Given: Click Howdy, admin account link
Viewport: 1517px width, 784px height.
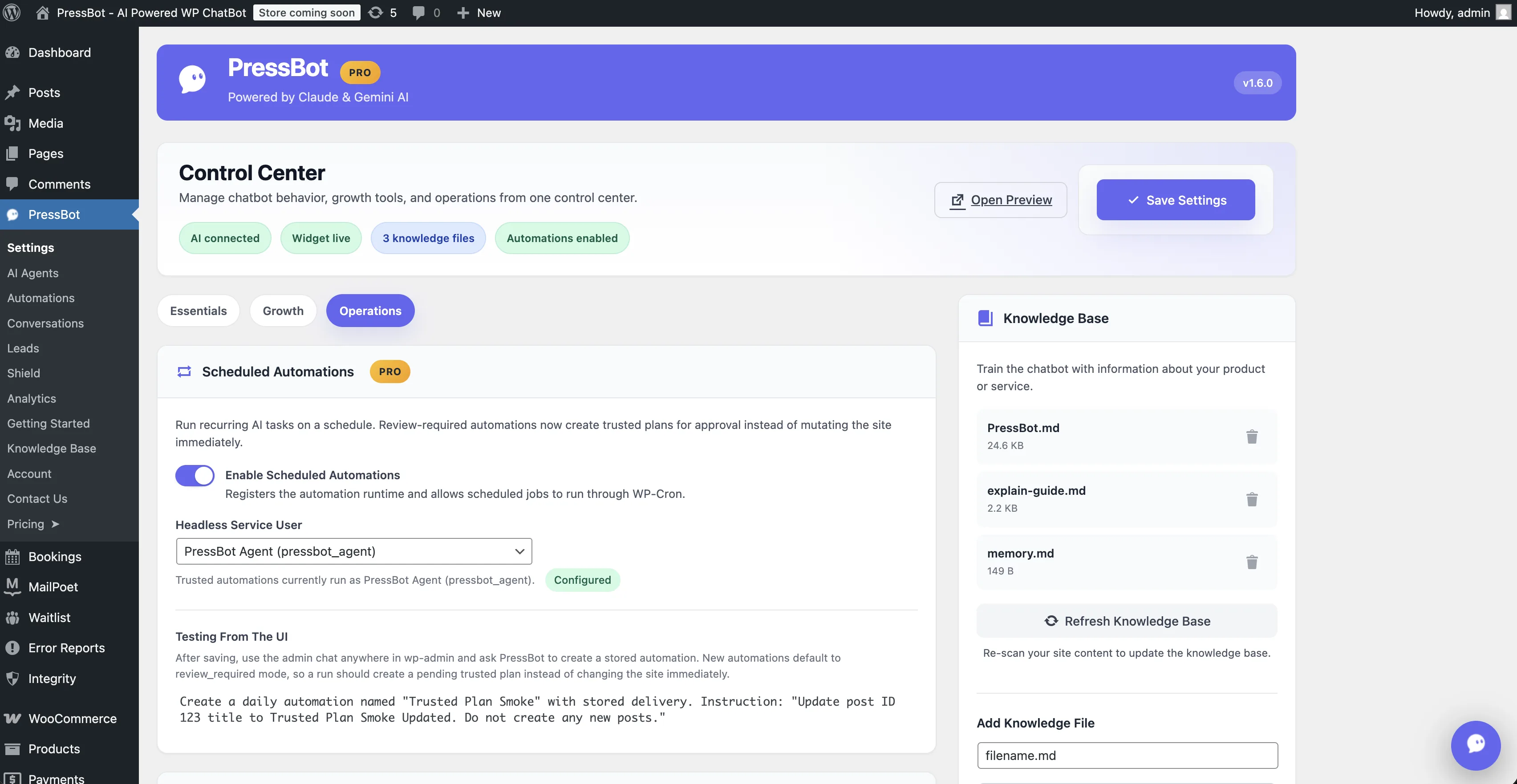Looking at the screenshot, I should click(1452, 12).
